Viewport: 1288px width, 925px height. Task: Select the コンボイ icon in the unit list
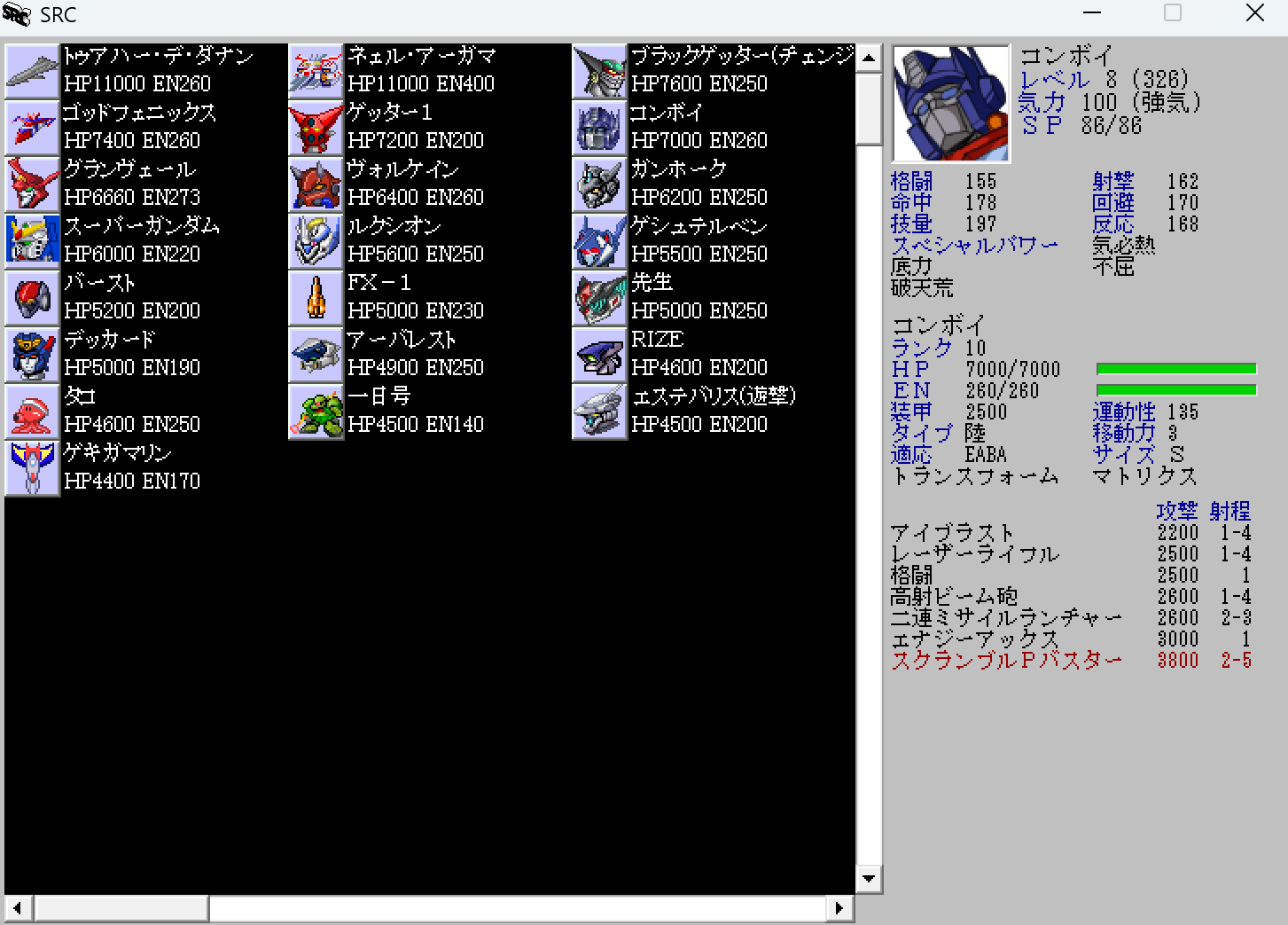[600, 128]
